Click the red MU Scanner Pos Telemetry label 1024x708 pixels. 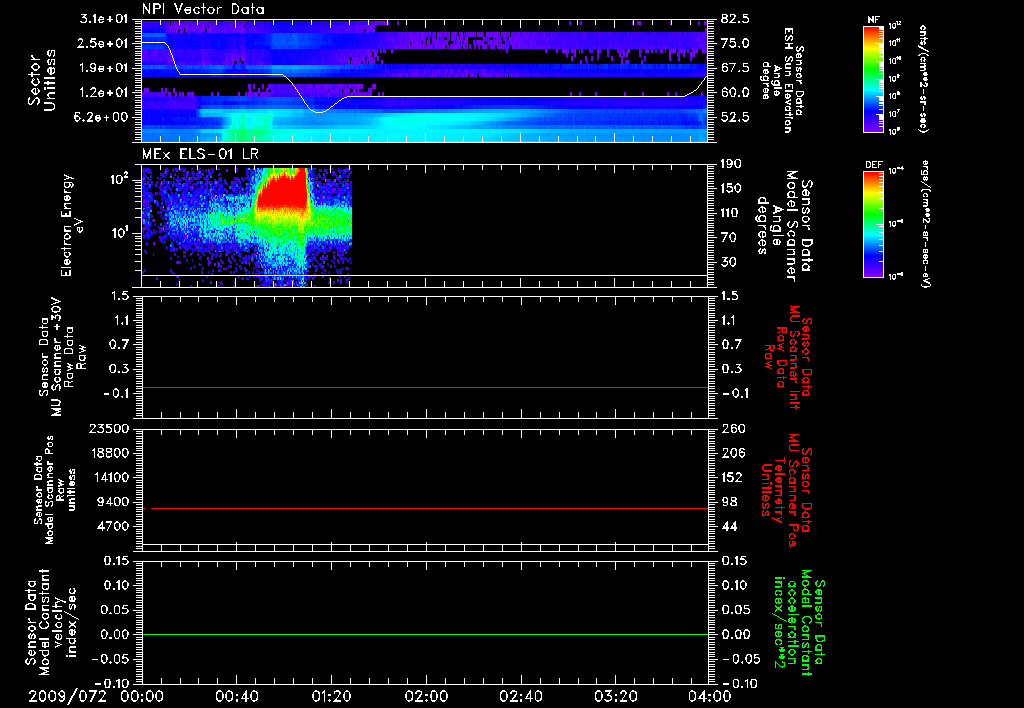(786, 490)
